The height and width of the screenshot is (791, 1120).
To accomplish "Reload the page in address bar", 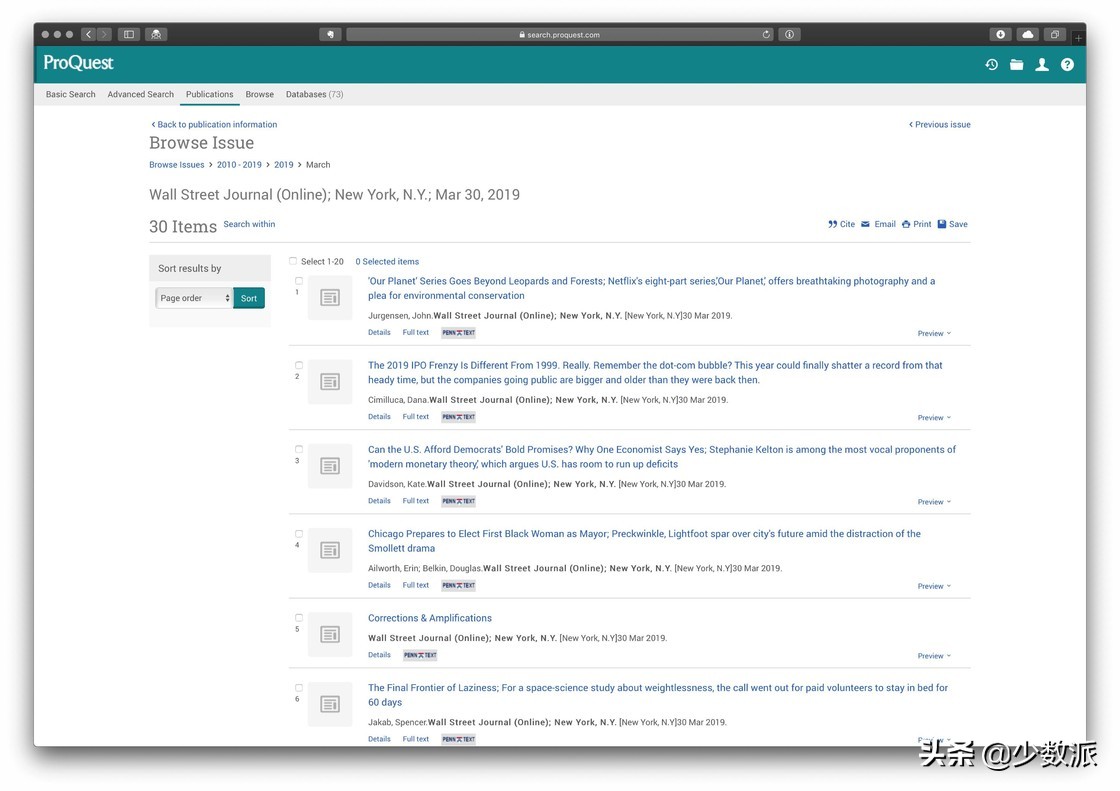I will click(x=766, y=34).
